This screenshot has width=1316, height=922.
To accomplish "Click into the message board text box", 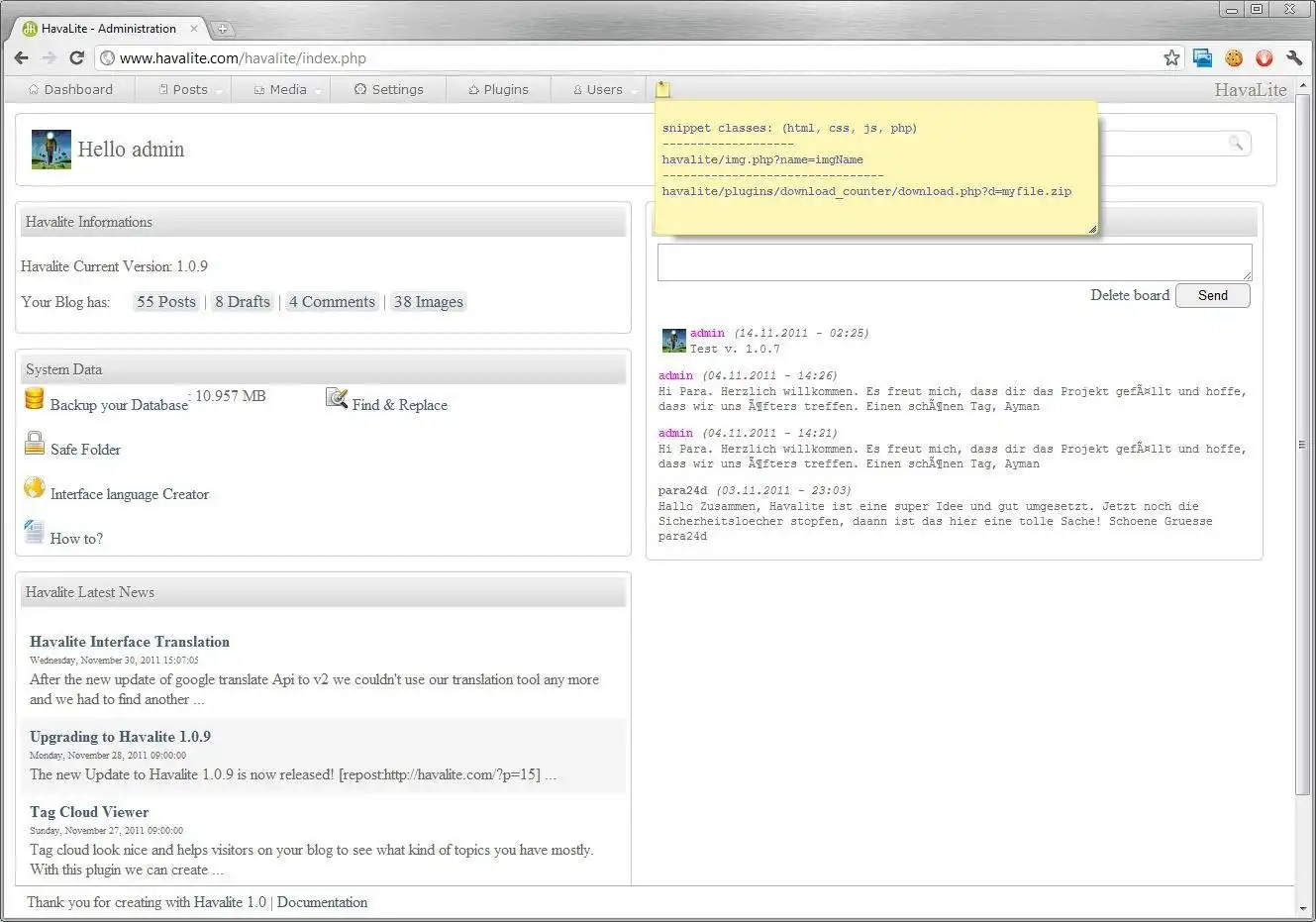I will point(955,262).
